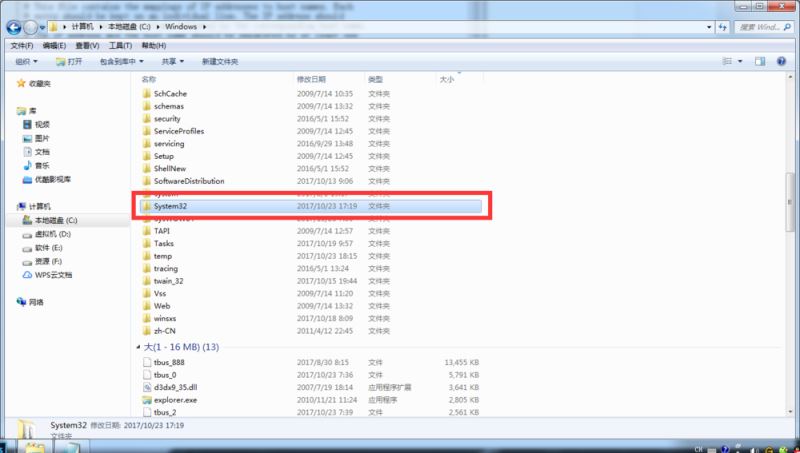
Task: Change view with the view mode icon
Action: (728, 61)
